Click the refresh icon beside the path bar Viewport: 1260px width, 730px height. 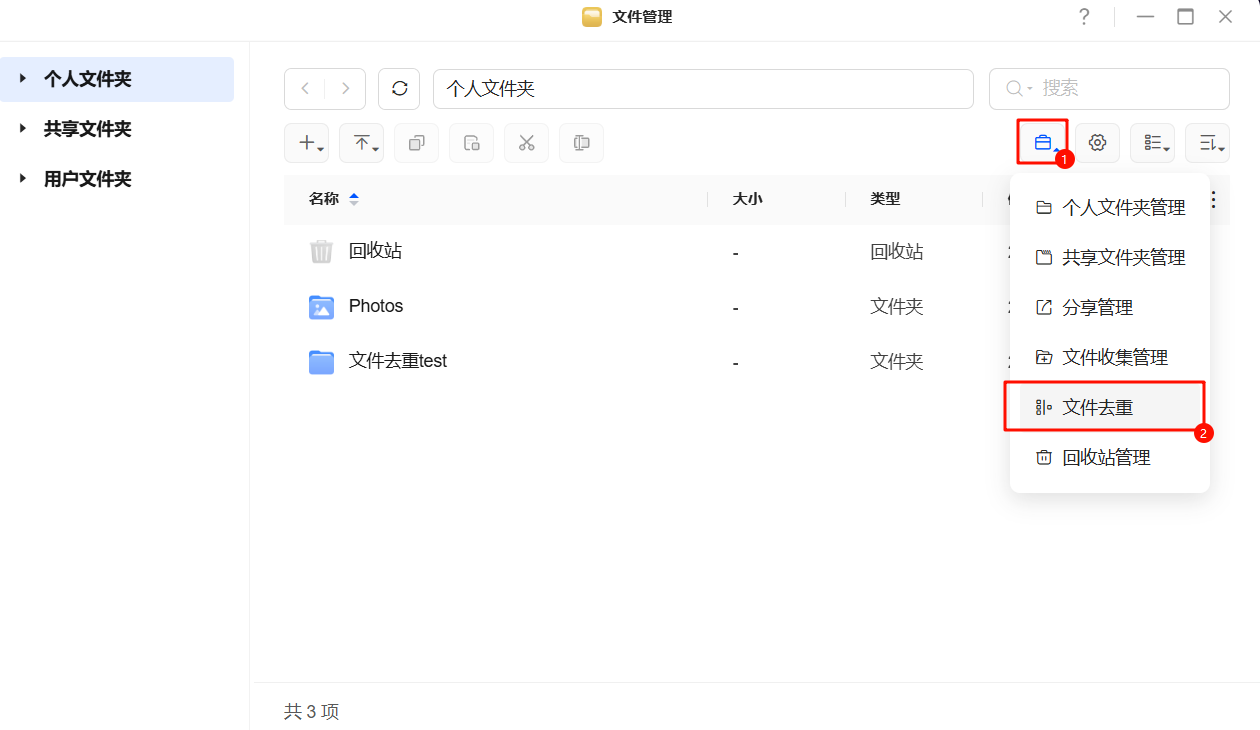tap(399, 89)
